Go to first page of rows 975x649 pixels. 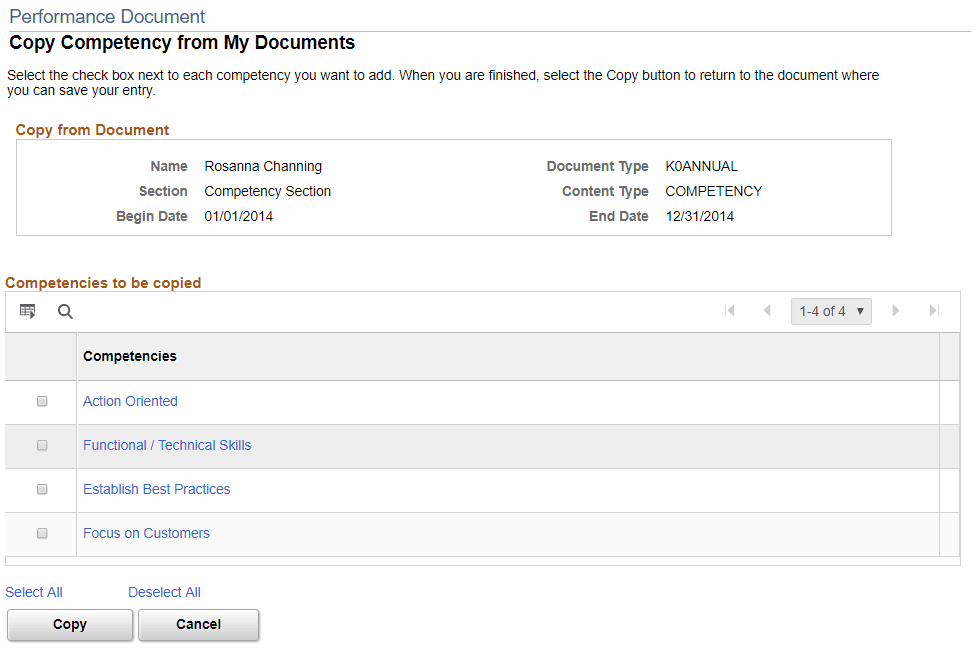point(730,311)
